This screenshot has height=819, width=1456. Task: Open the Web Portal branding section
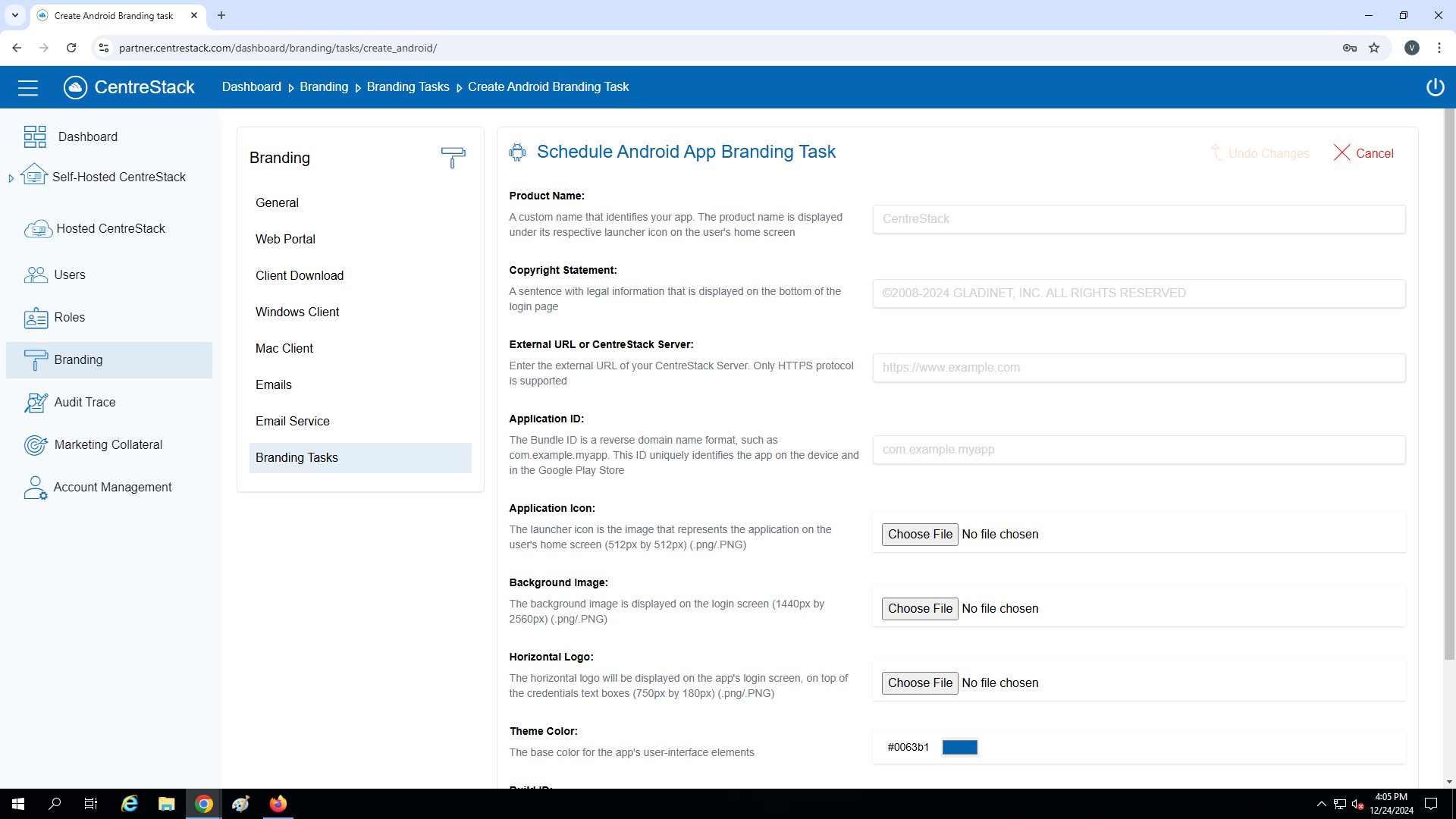tap(360, 239)
